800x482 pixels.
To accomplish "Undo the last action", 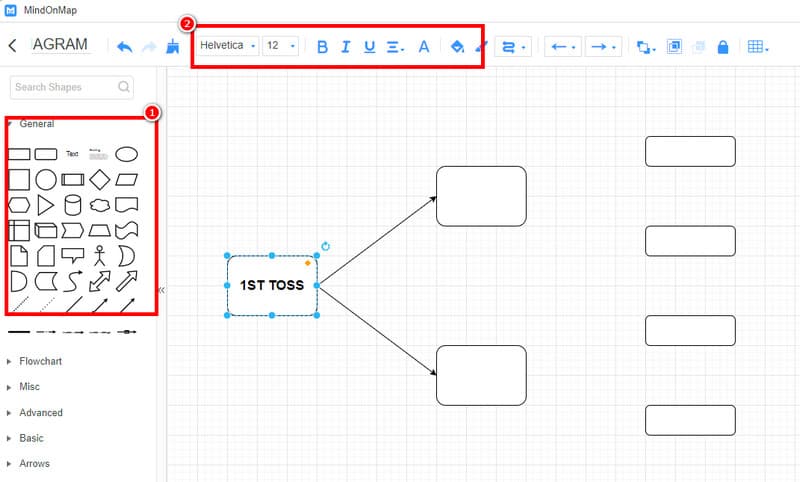I will click(124, 47).
